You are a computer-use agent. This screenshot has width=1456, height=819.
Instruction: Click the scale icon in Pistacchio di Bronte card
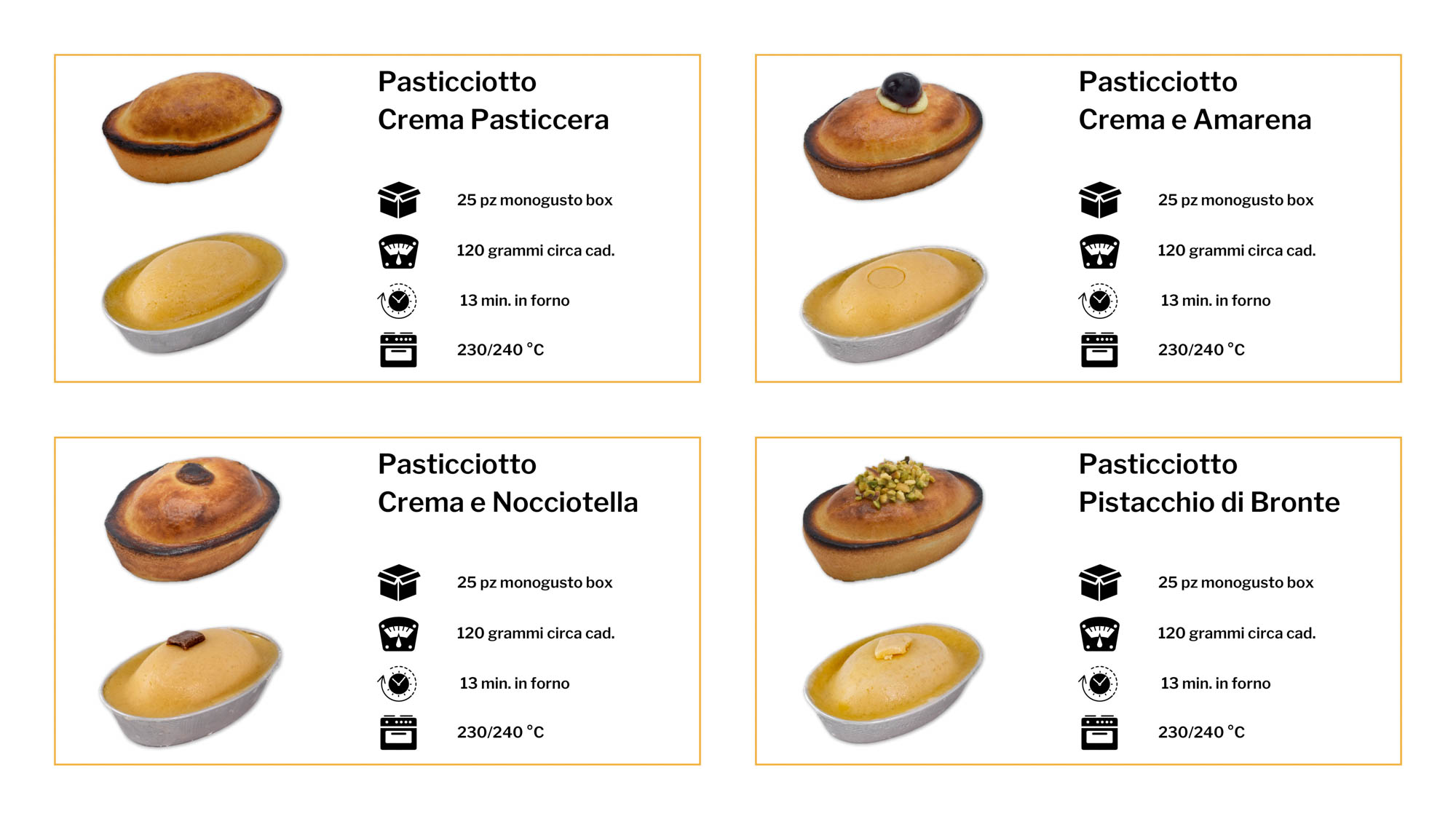coord(1099,633)
